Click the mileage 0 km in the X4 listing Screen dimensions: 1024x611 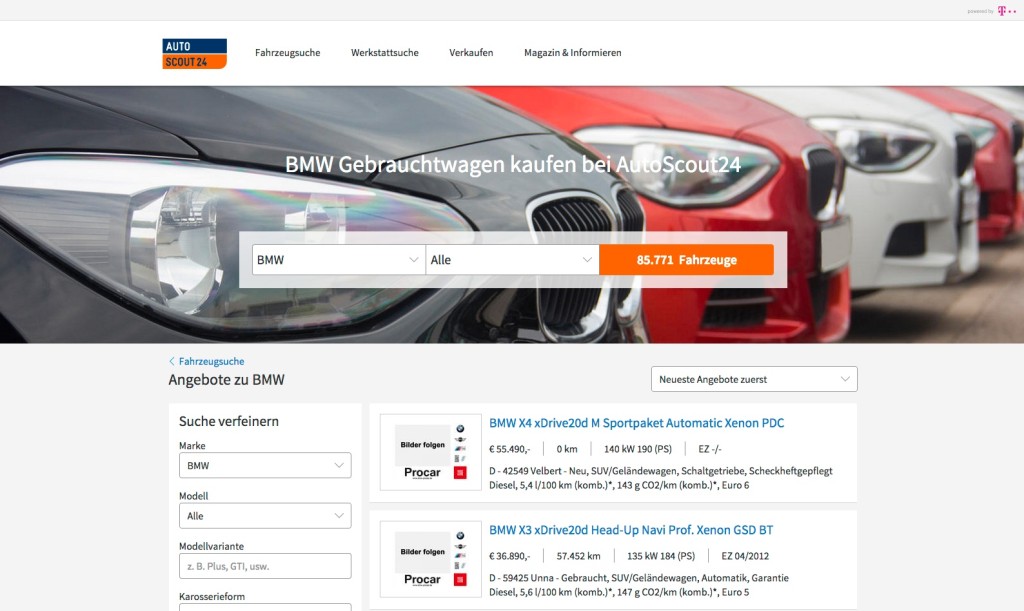tap(567, 449)
